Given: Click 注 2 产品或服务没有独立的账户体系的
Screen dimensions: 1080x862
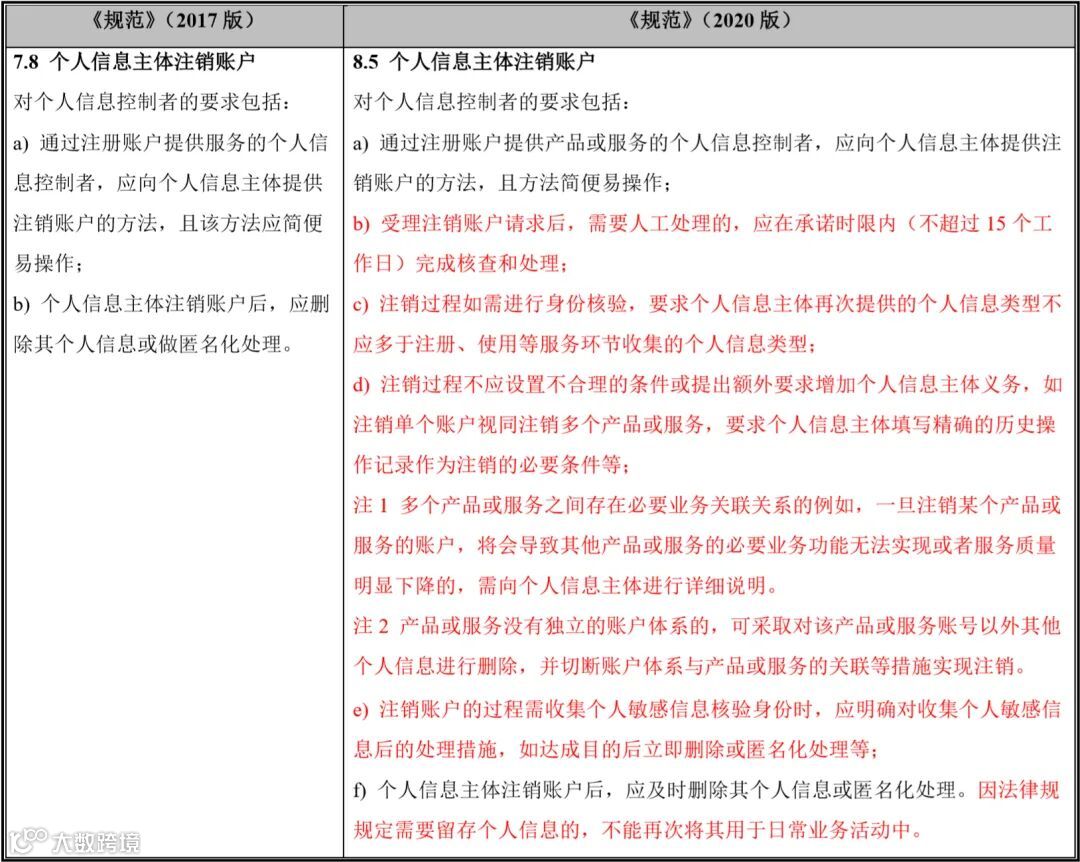Looking at the screenshot, I should [x=707, y=625].
